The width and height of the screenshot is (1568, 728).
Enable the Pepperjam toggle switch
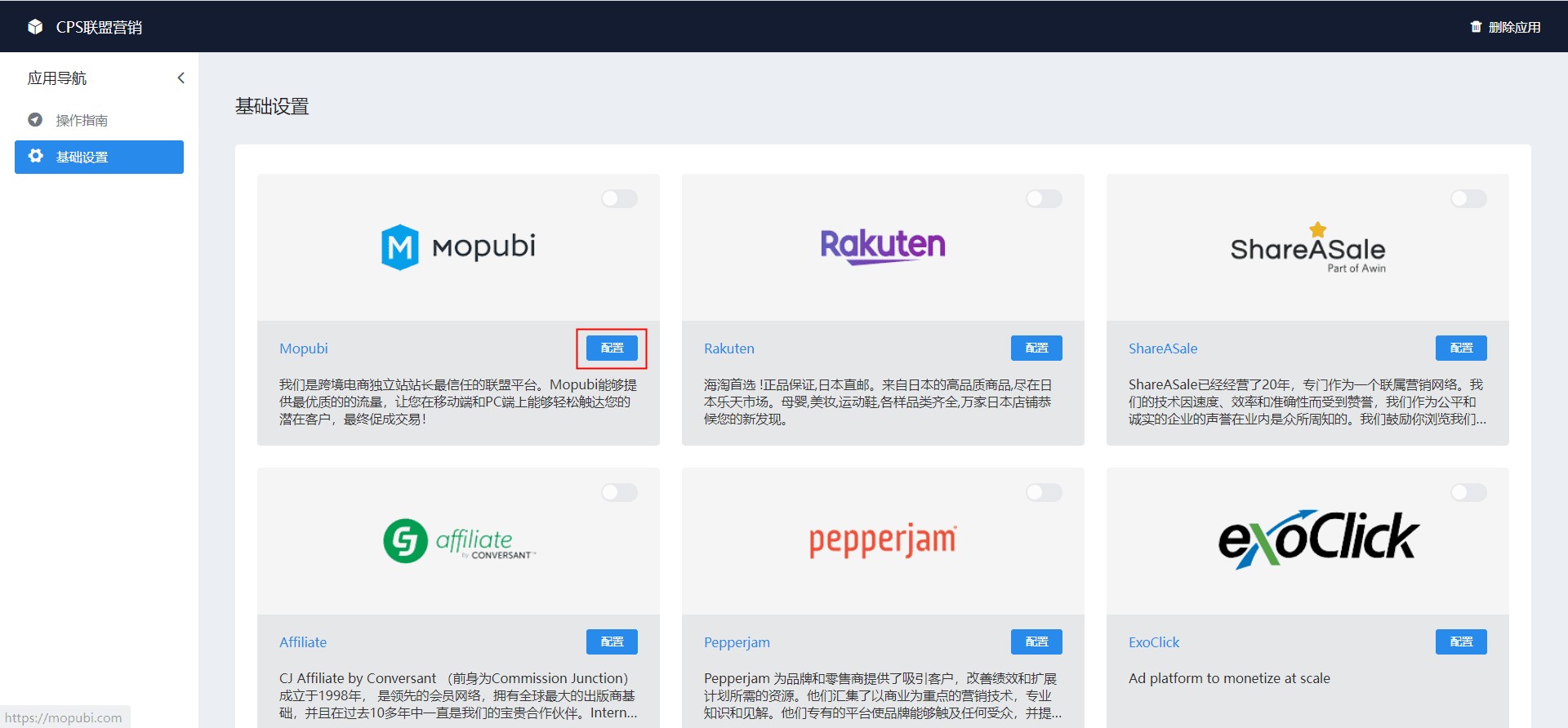[x=1044, y=492]
